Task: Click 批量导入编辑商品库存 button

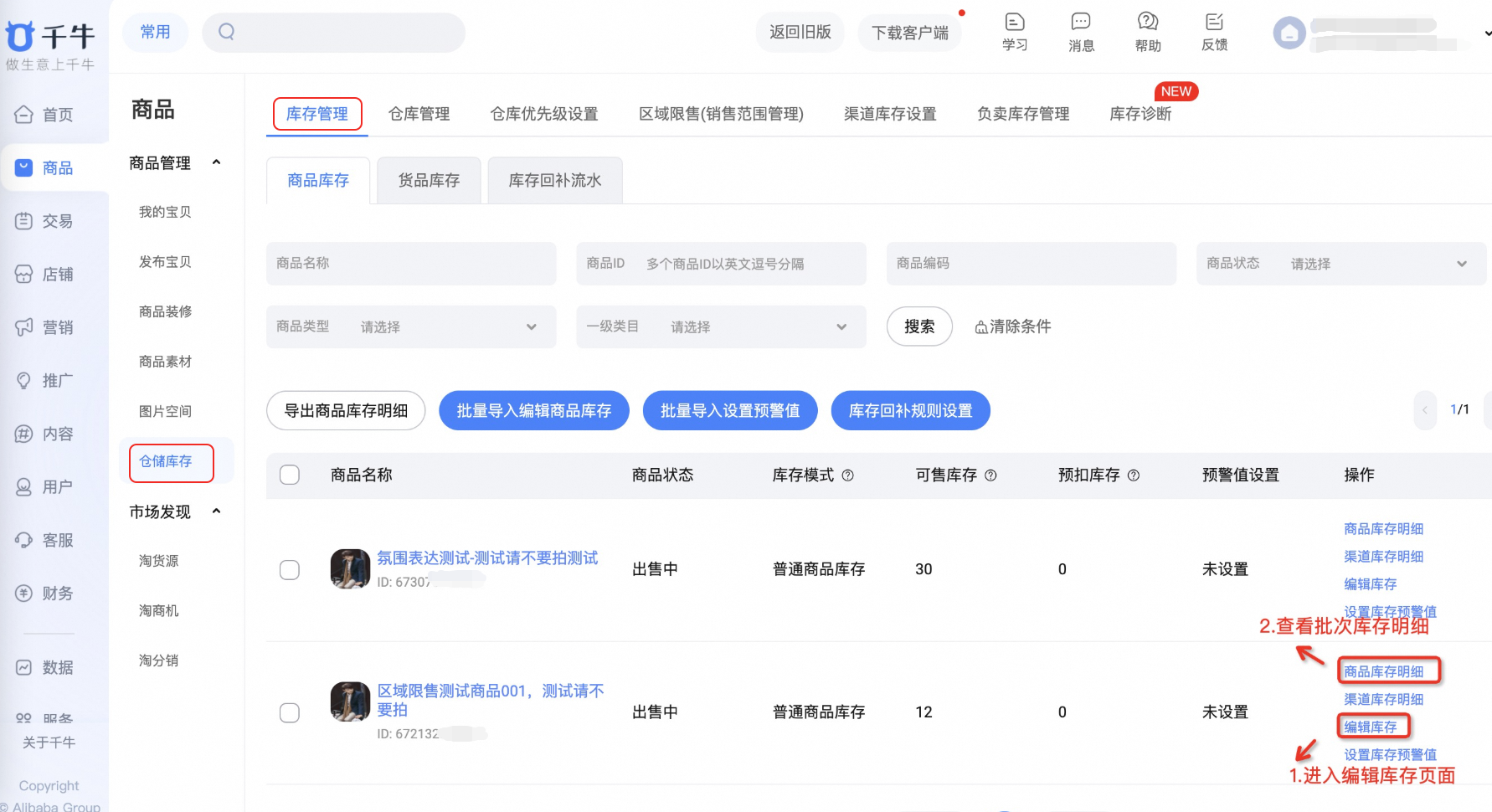Action: coord(534,410)
